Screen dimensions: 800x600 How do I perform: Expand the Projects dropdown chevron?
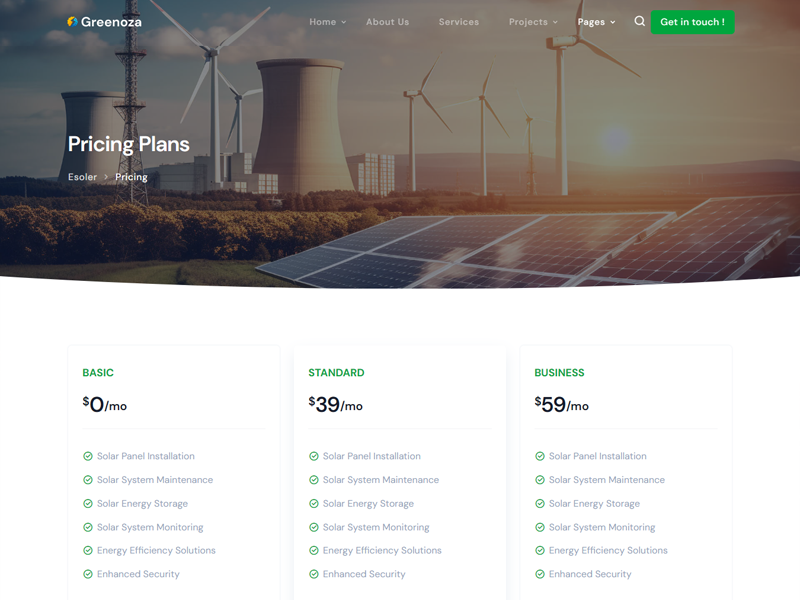(x=555, y=22)
